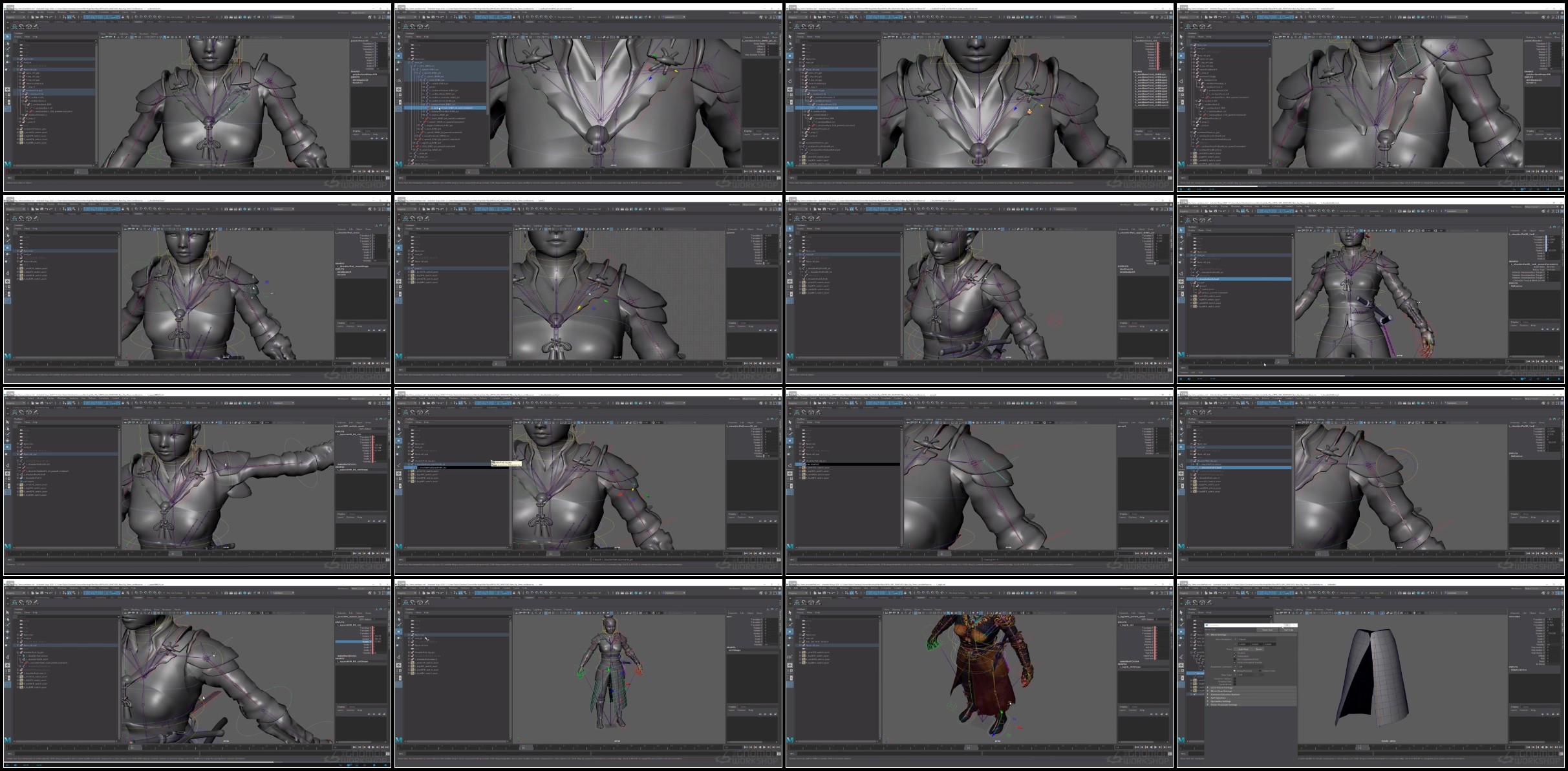Open textured full-body character thumbnail
This screenshot has height=771, width=1568.
pyautogui.click(x=979, y=672)
